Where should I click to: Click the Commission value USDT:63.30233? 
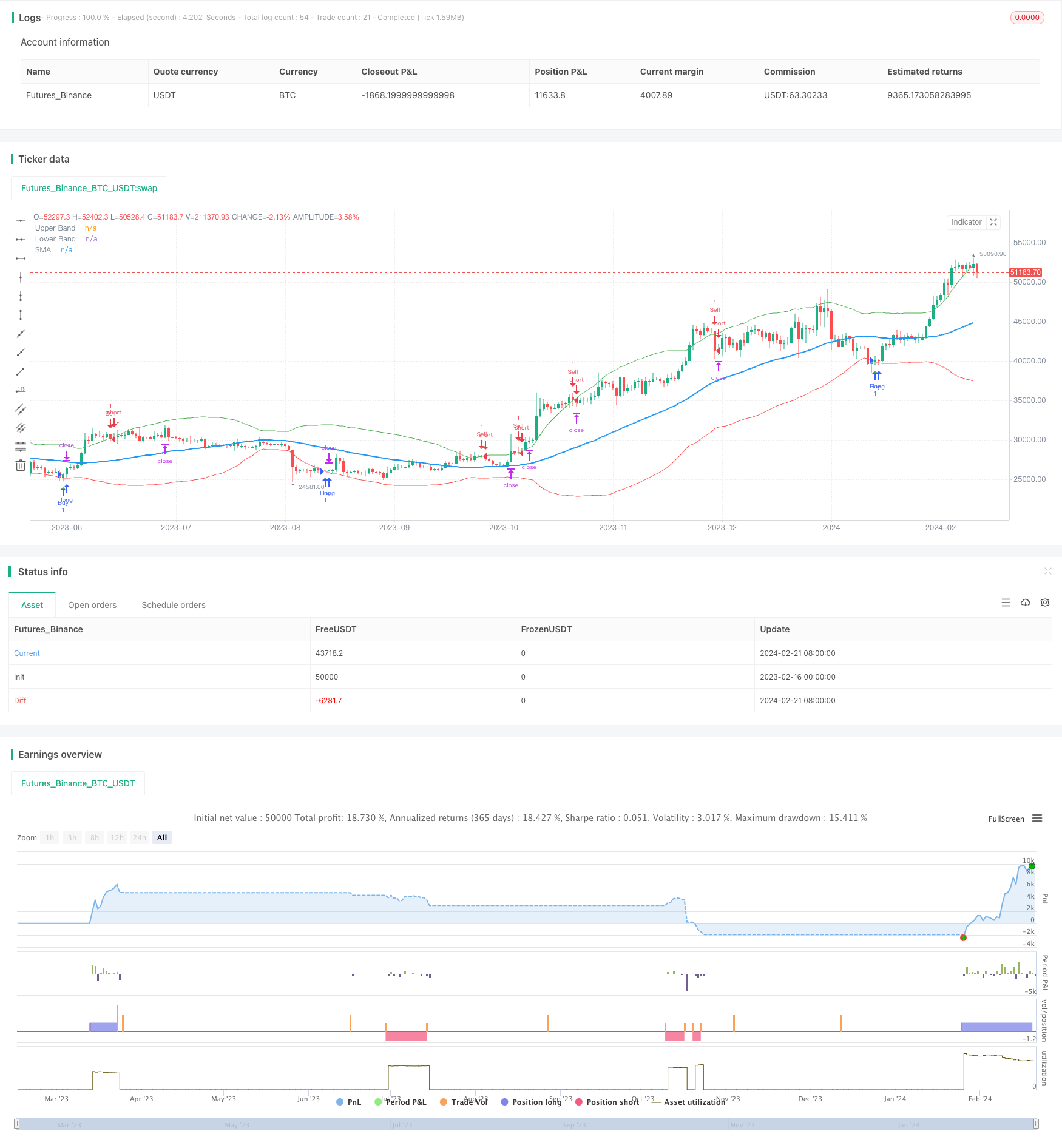[x=796, y=95]
